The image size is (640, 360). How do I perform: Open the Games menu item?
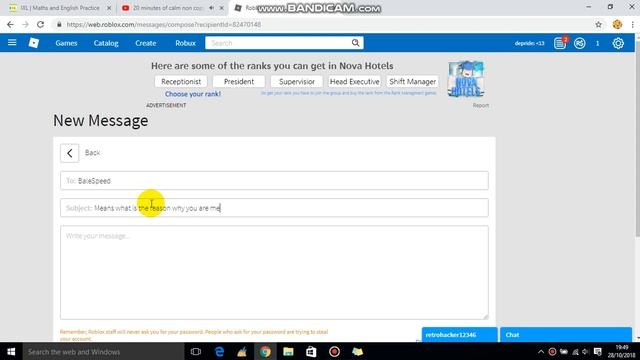(66, 43)
